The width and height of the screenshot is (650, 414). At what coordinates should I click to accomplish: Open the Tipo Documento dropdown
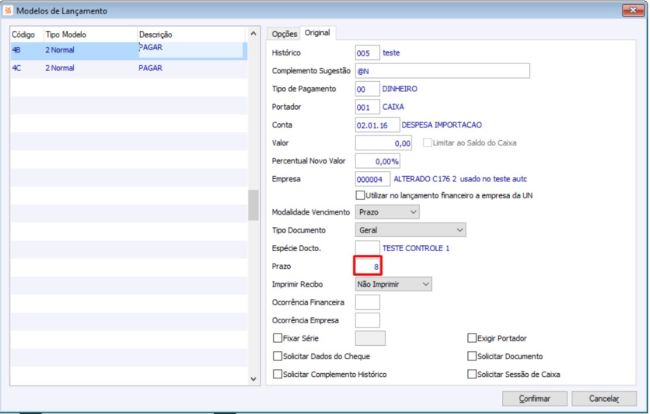coord(410,230)
